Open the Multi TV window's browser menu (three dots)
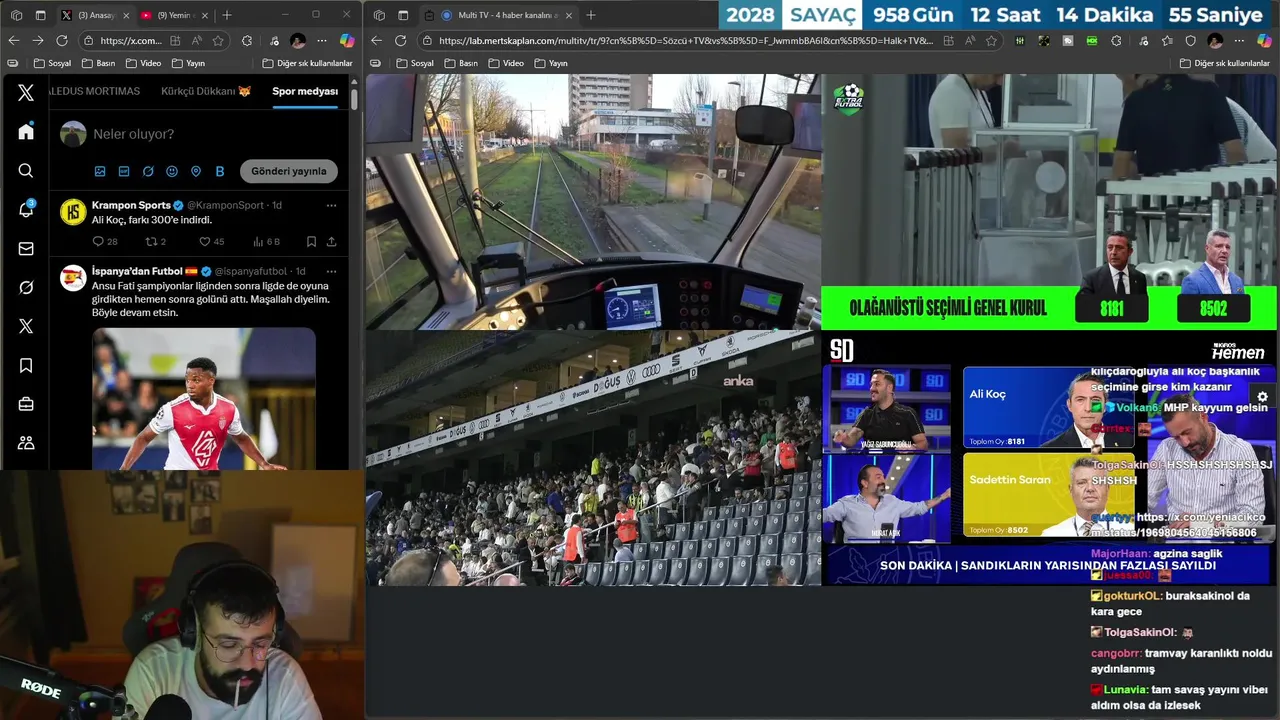Viewport: 1280px width, 720px height. tap(1240, 40)
